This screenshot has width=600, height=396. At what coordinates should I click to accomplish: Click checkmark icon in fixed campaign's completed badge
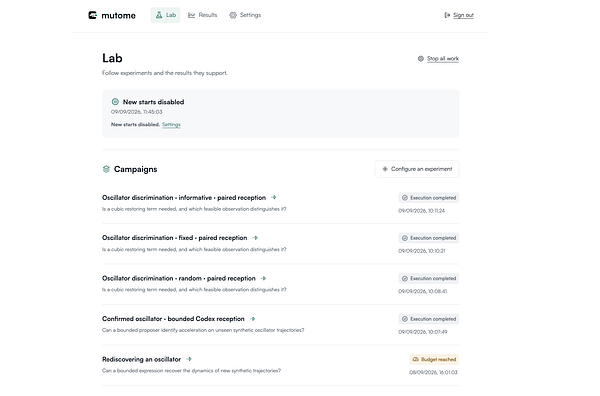(x=405, y=238)
